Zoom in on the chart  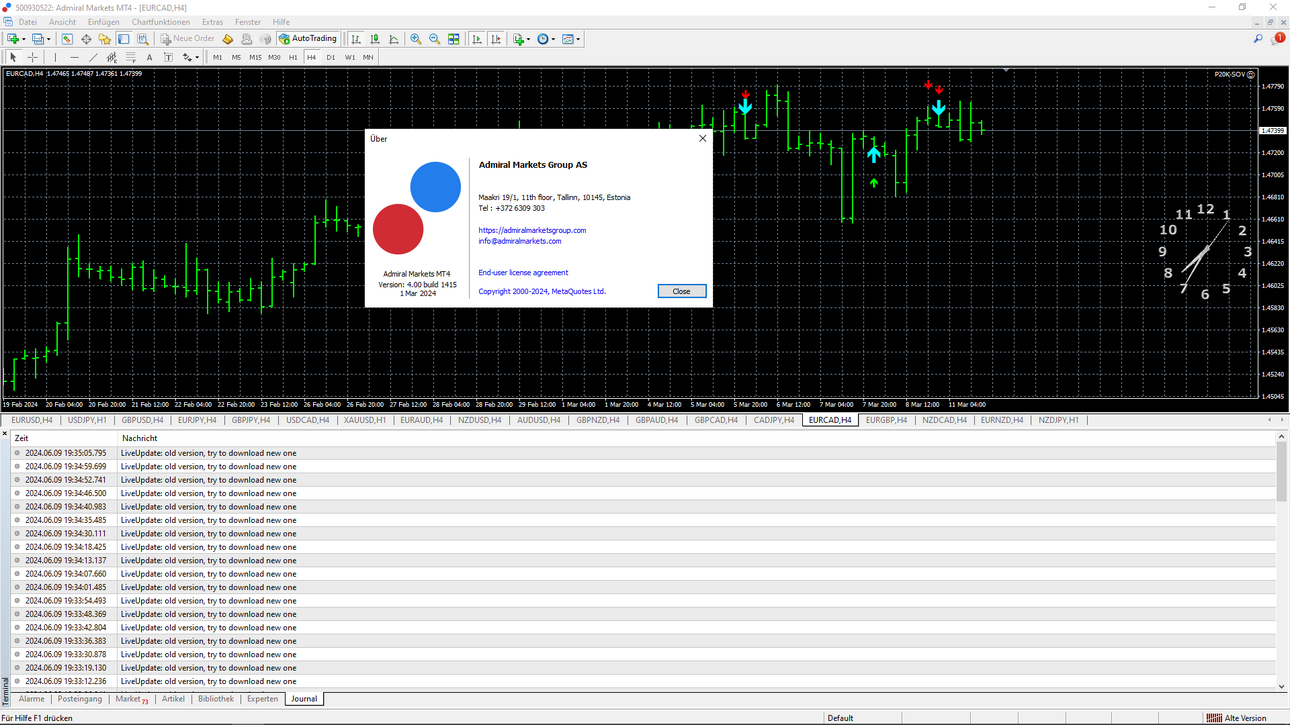(416, 39)
